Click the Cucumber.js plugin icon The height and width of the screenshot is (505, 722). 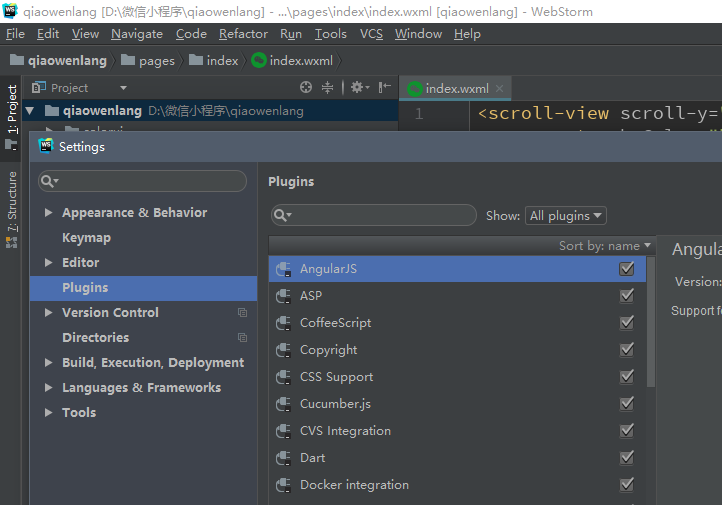click(x=283, y=404)
